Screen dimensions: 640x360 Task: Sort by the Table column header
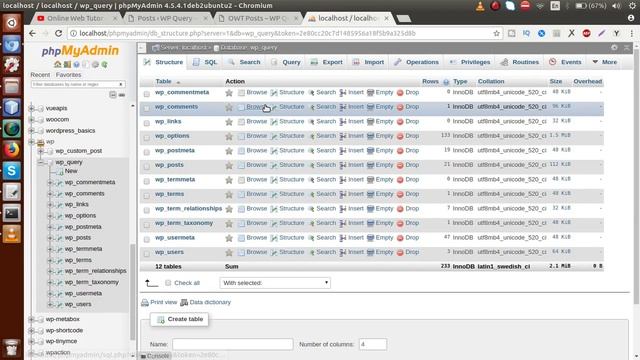pyautogui.click(x=163, y=82)
